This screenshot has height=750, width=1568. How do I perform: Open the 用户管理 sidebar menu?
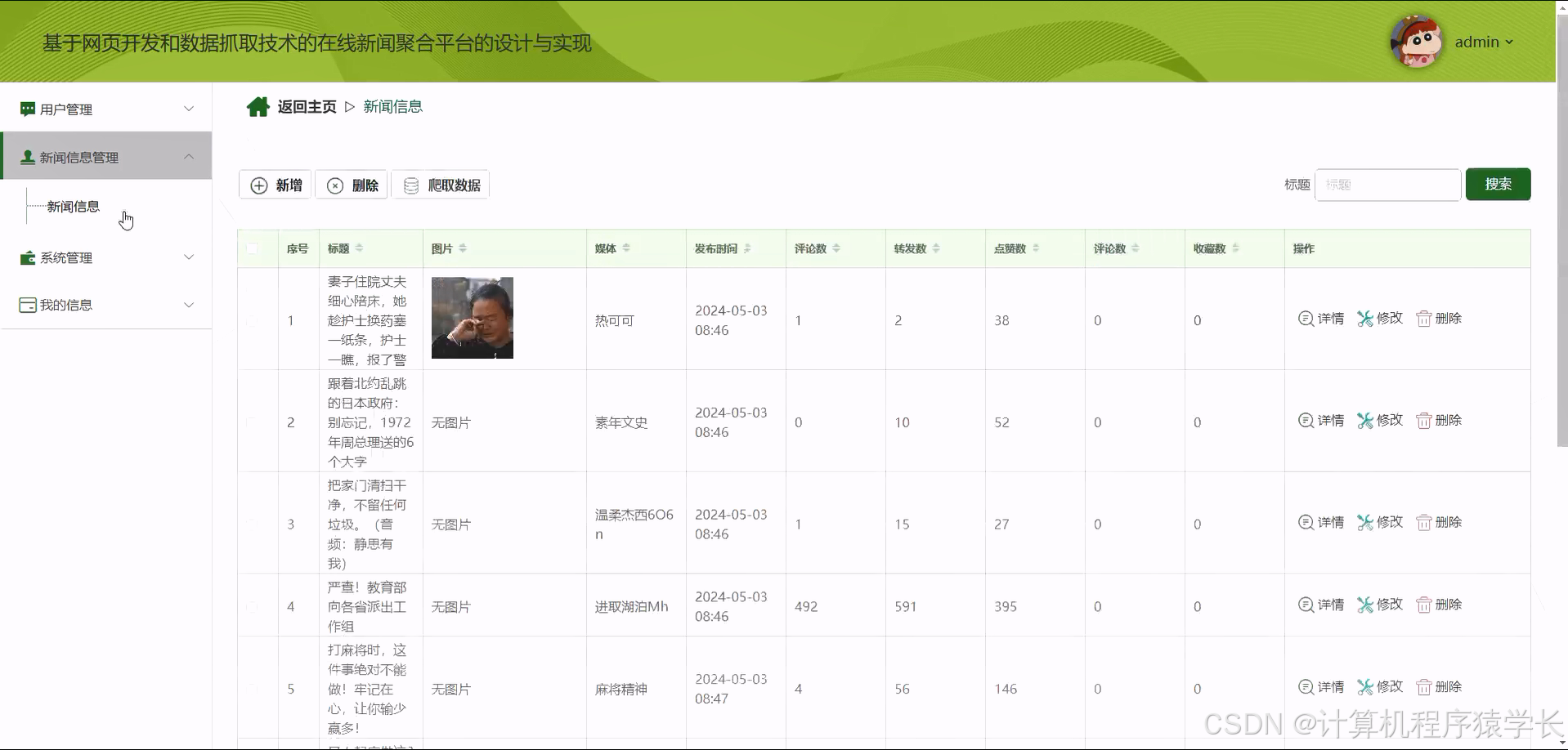click(x=106, y=109)
